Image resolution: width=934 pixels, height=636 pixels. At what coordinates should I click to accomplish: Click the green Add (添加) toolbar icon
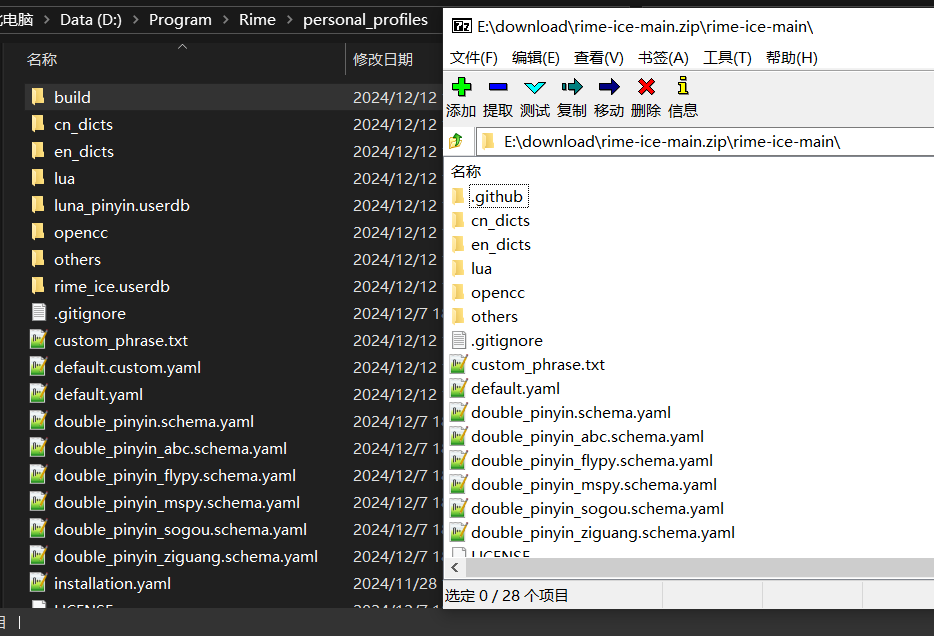click(x=461, y=87)
